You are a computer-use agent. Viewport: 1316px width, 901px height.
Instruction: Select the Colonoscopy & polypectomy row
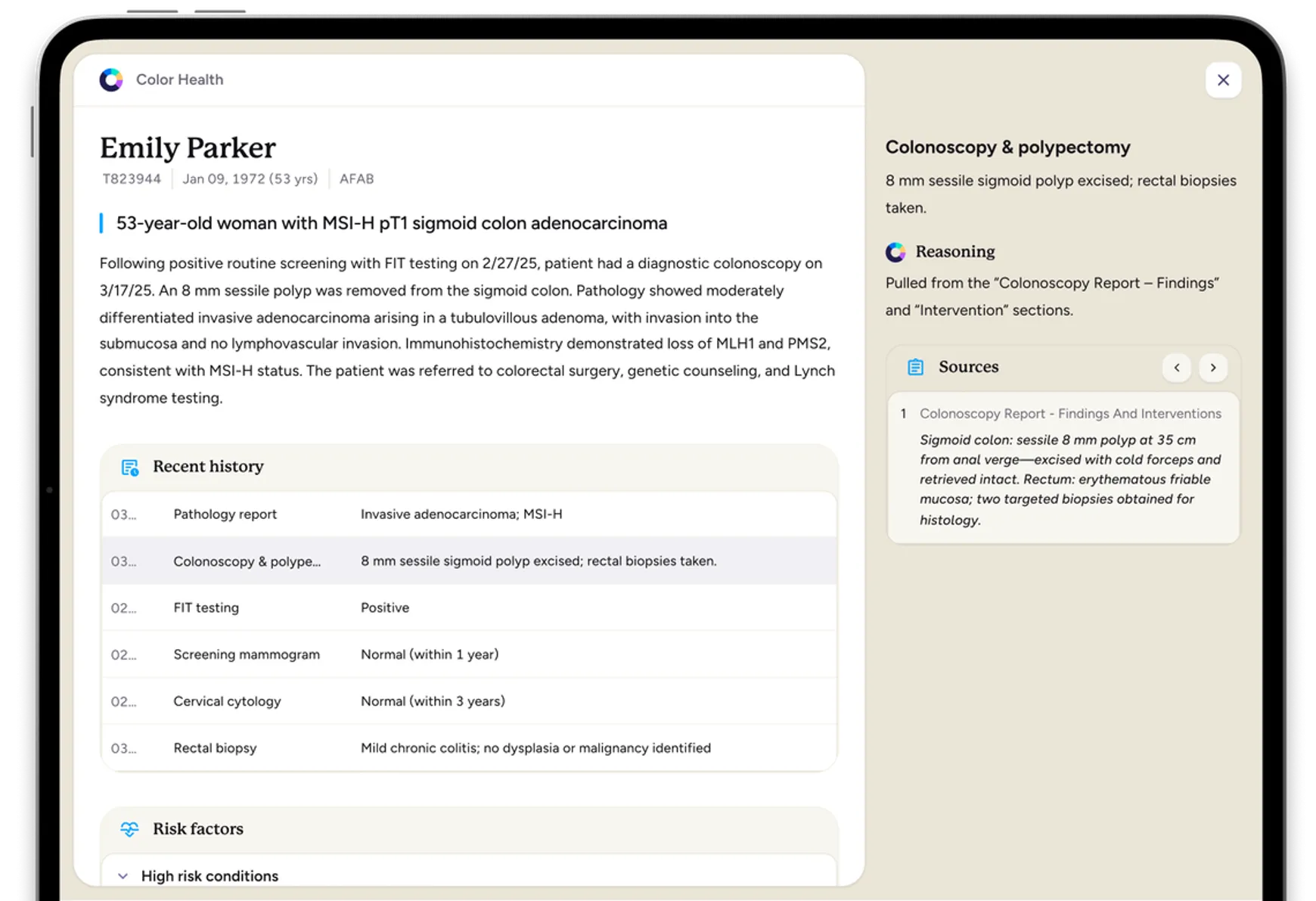click(468, 561)
